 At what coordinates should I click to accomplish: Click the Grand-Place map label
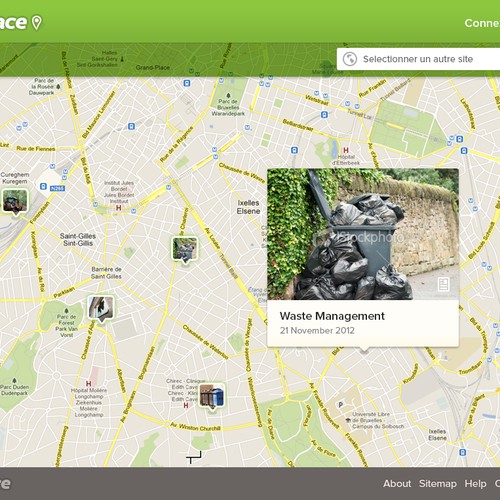(x=153, y=67)
